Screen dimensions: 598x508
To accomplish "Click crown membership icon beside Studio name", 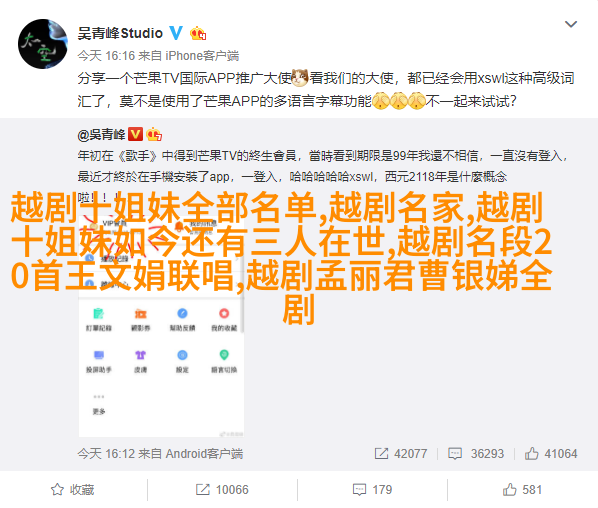I will (x=198, y=33).
